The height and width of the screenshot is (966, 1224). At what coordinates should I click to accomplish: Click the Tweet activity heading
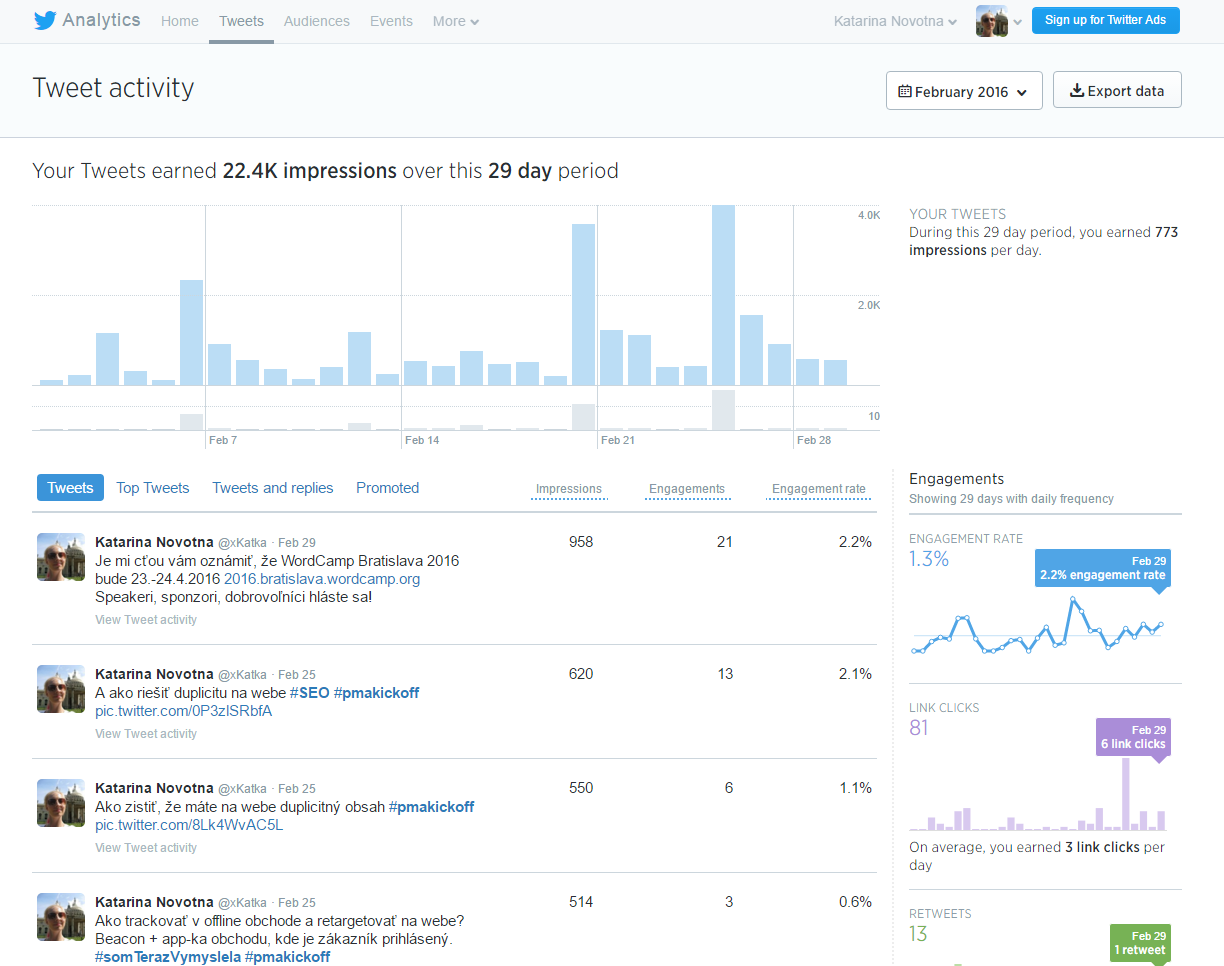pyautogui.click(x=113, y=88)
